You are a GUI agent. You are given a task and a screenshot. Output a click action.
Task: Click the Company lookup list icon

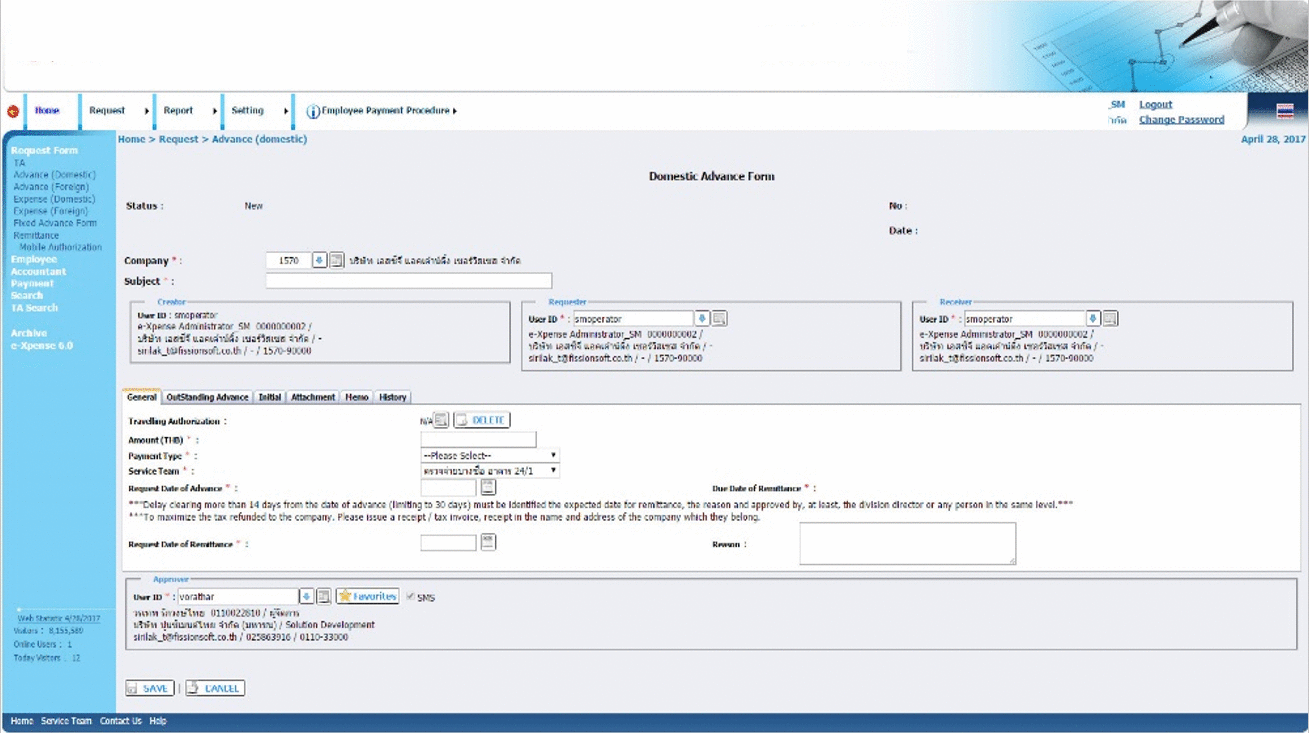(x=337, y=260)
